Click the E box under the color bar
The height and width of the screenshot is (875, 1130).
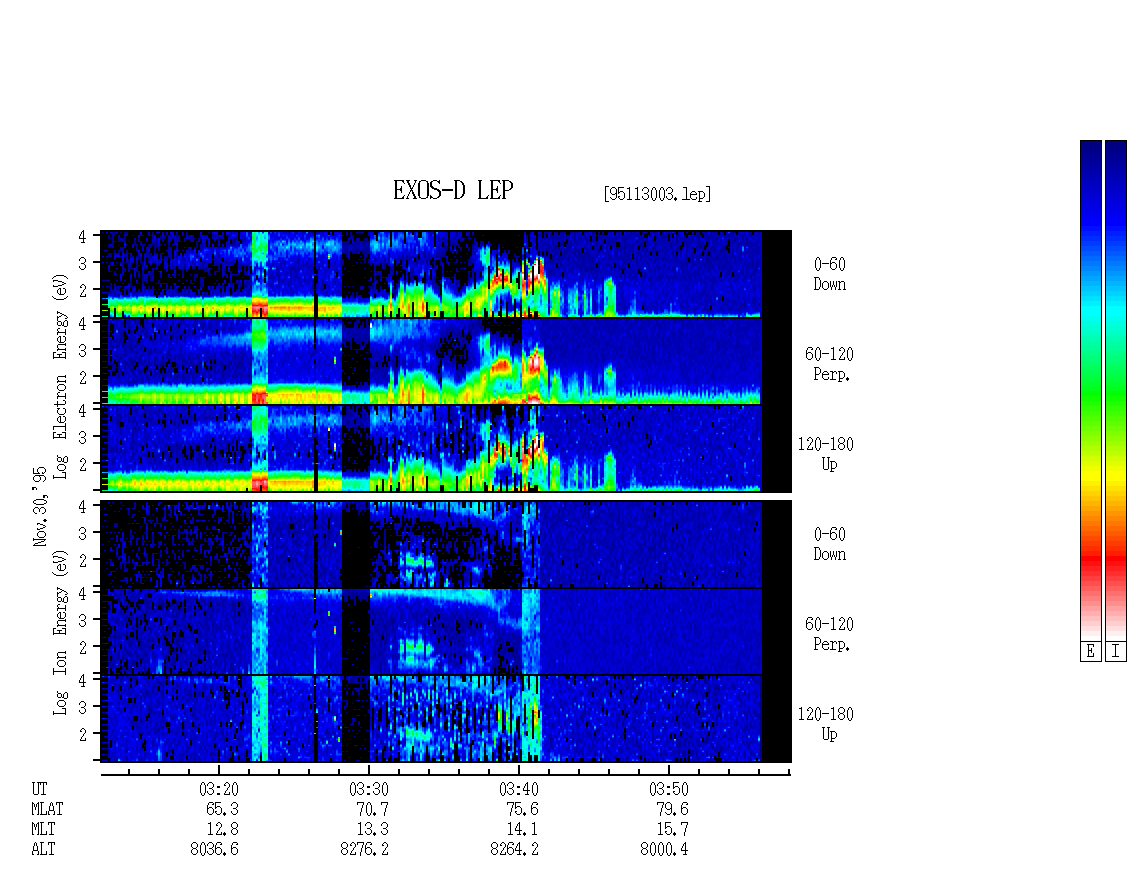pyautogui.click(x=1090, y=652)
